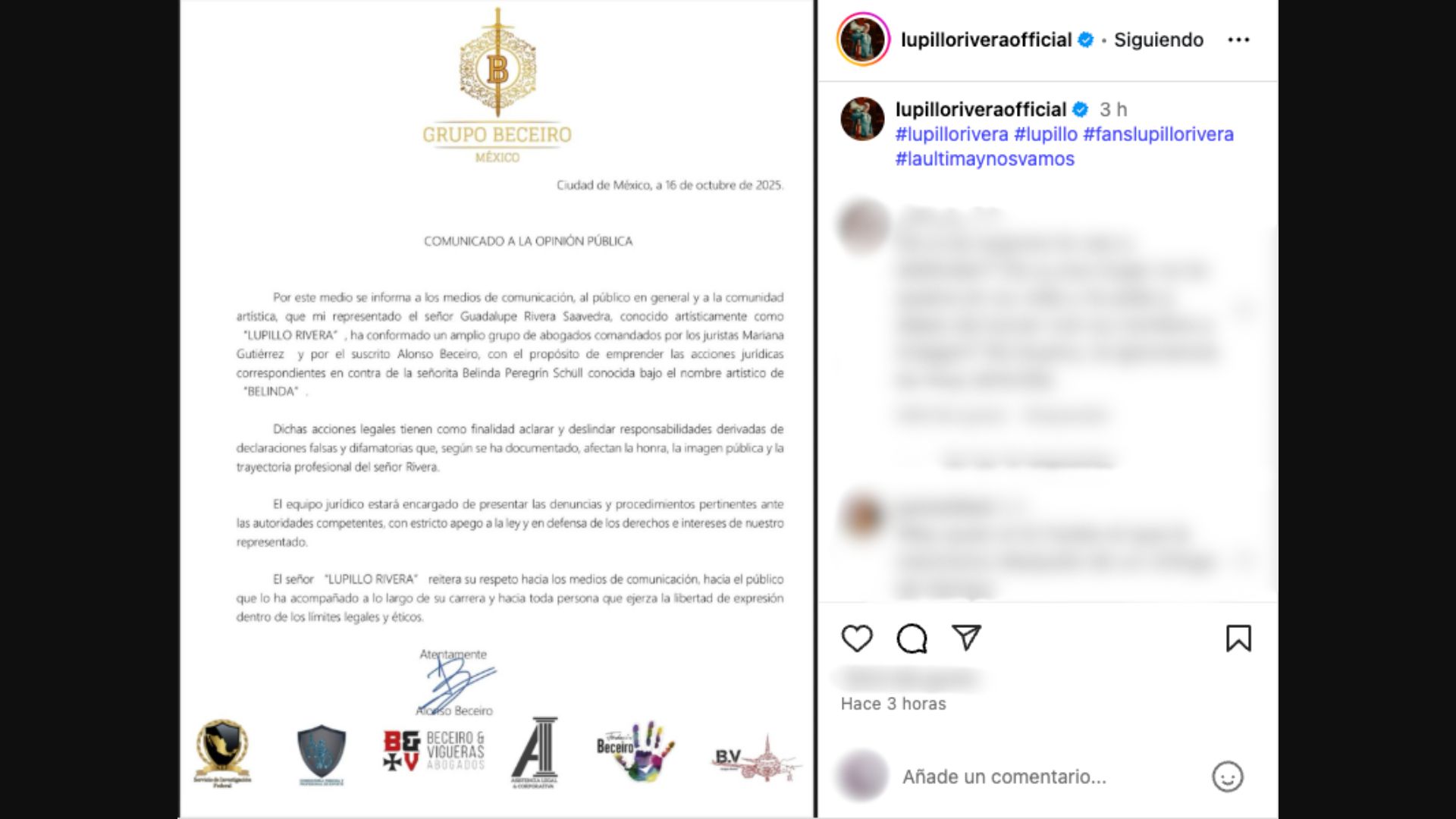Screen dimensions: 1456x819
Task: Click the caption author avatar
Action: point(862,119)
